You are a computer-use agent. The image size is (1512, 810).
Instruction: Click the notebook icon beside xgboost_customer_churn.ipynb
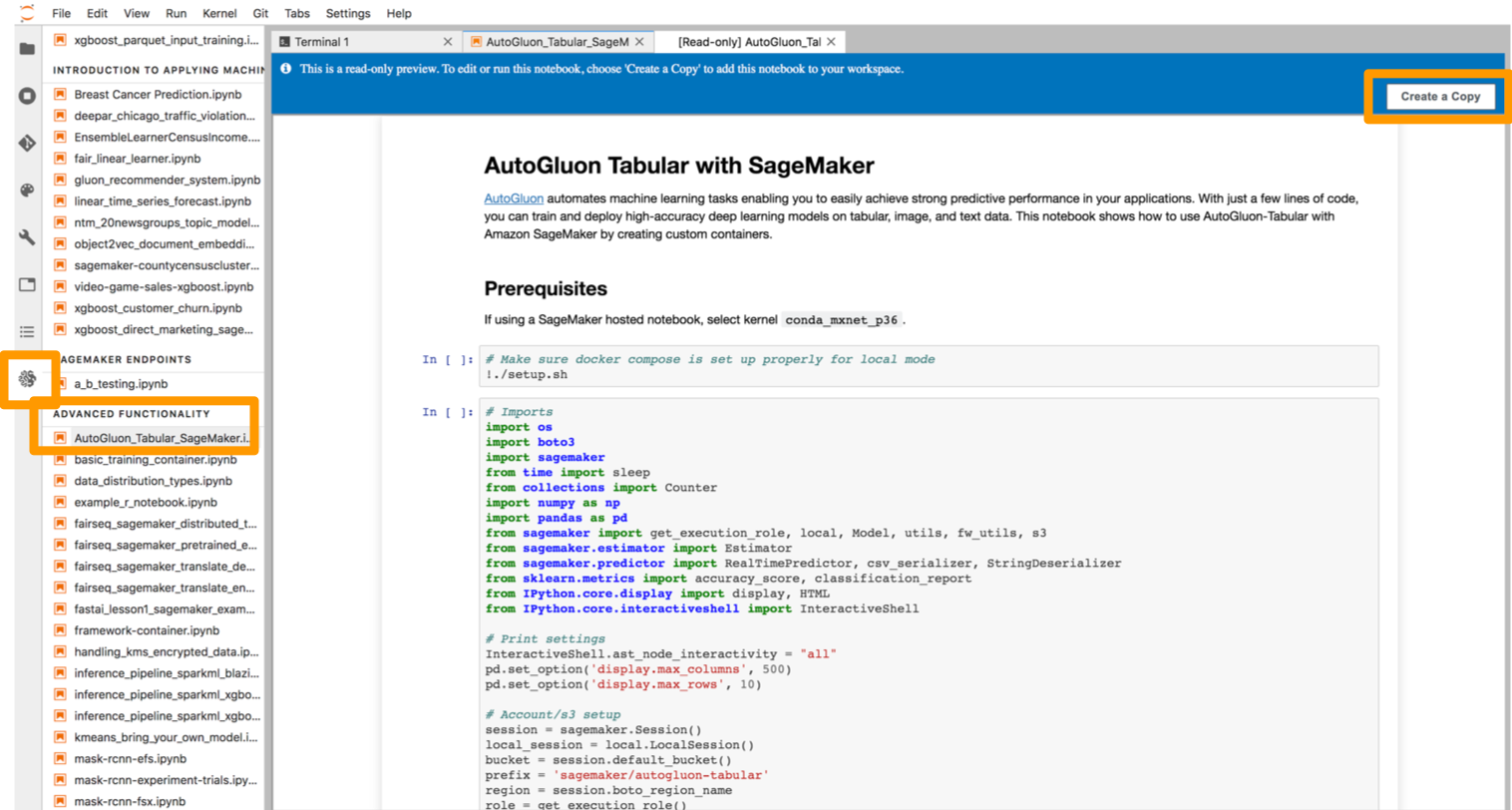click(x=60, y=308)
